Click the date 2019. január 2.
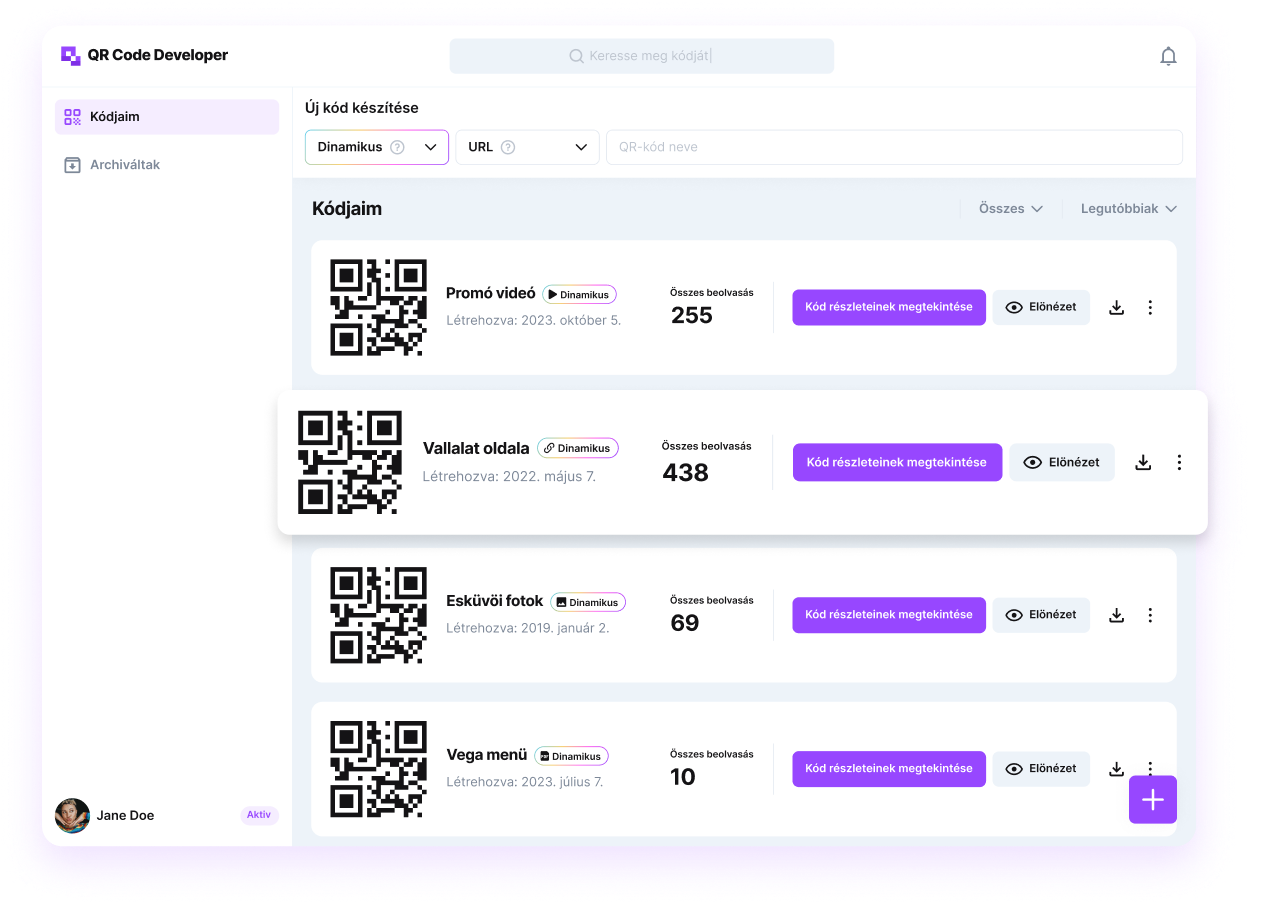Screen dimensions: 1266x903 coord(565,629)
